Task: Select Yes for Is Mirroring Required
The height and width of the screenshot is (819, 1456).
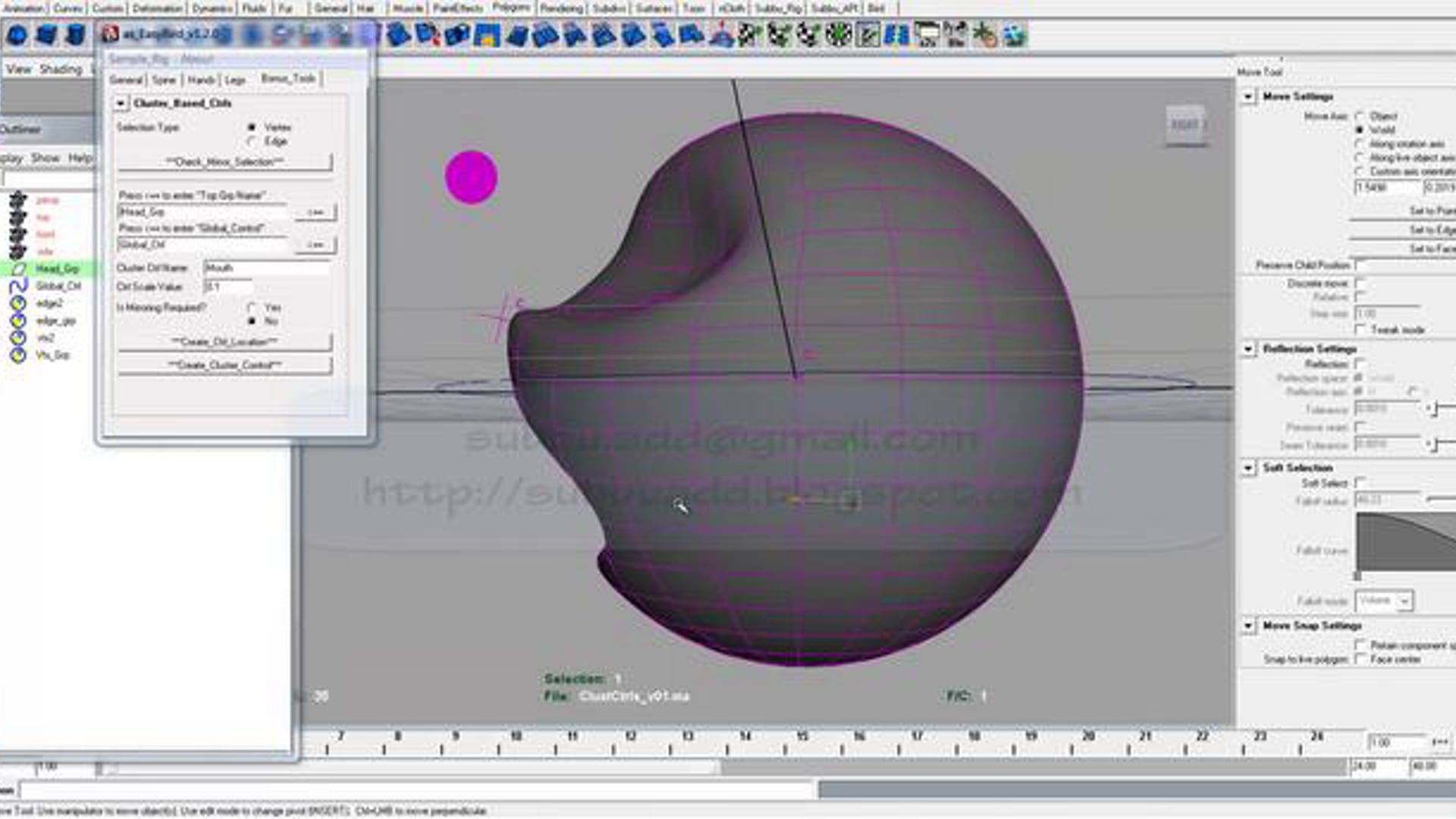Action: (252, 308)
